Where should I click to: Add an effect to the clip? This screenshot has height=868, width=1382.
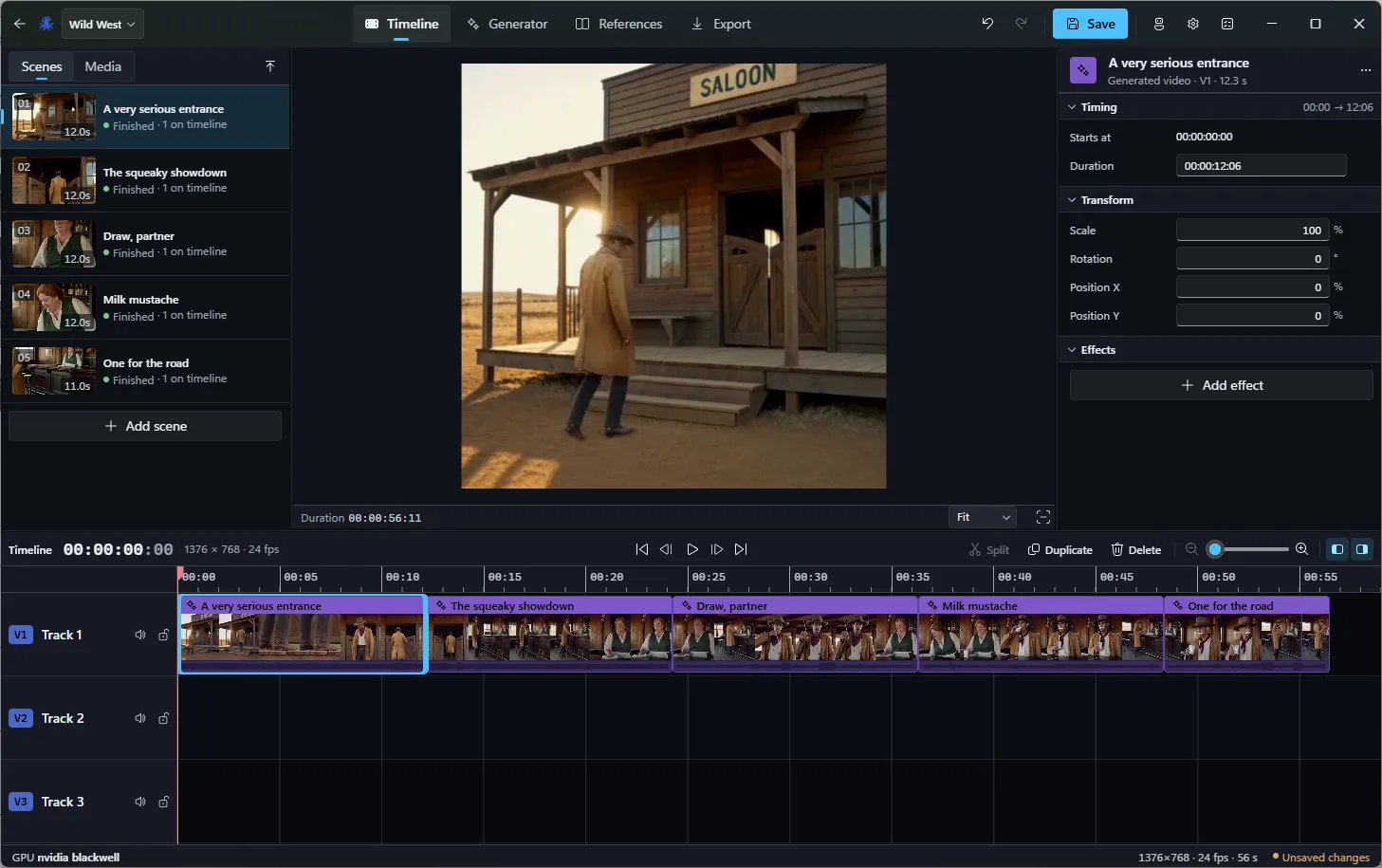[x=1221, y=385]
